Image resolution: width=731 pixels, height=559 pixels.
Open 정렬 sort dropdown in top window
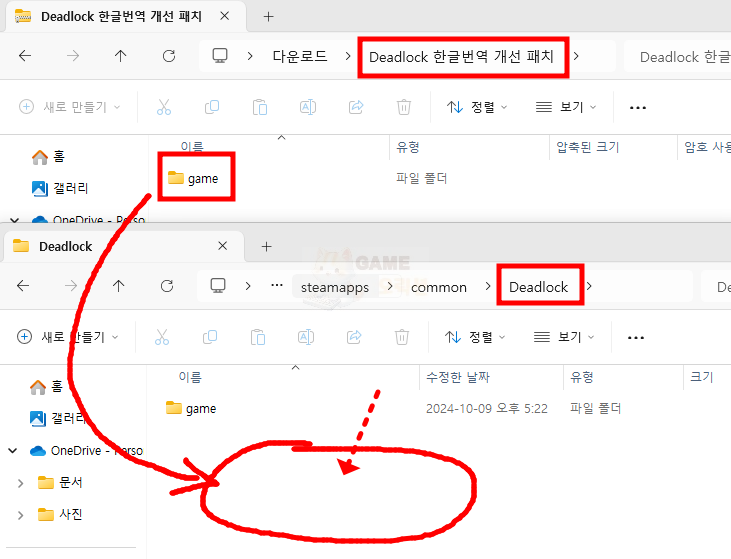477,107
